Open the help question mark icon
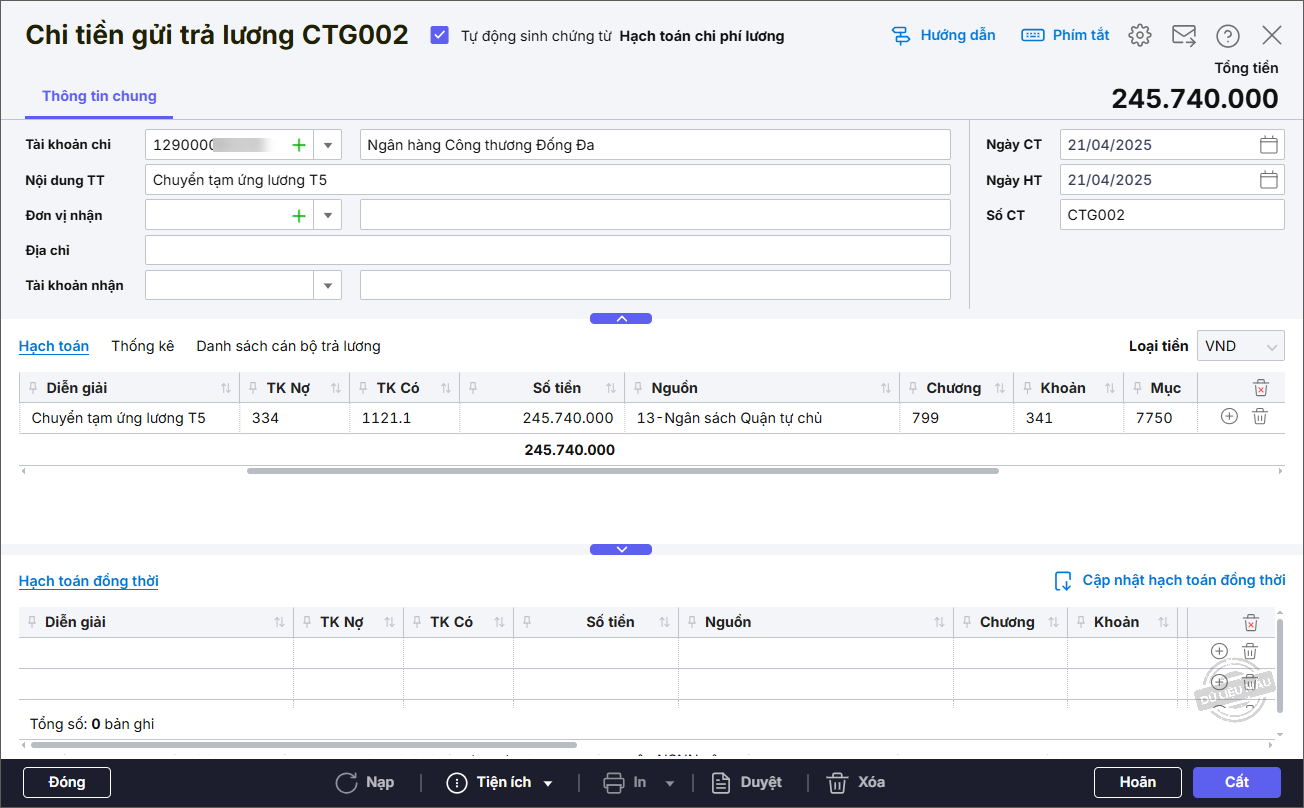The width and height of the screenshot is (1304, 808). pyautogui.click(x=1228, y=36)
